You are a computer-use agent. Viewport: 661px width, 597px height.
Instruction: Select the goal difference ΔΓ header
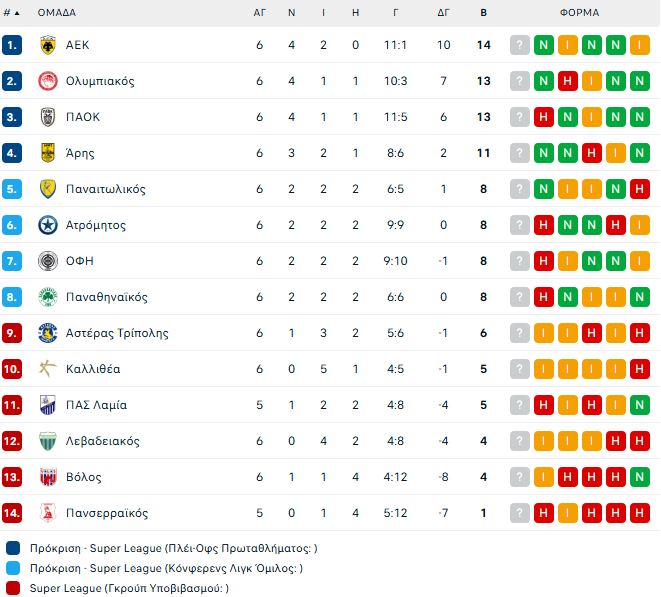tap(444, 13)
